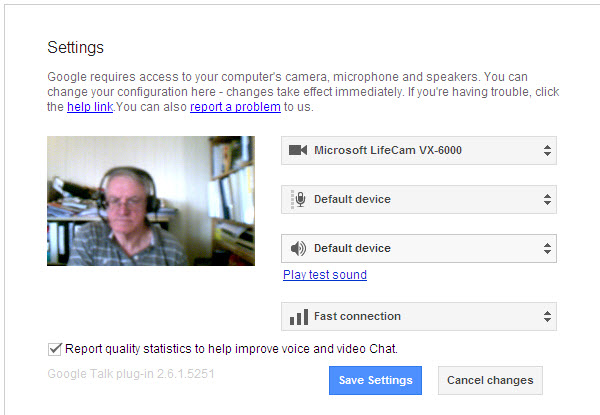The height and width of the screenshot is (415, 600).
Task: Click the video camera icon
Action: point(298,150)
